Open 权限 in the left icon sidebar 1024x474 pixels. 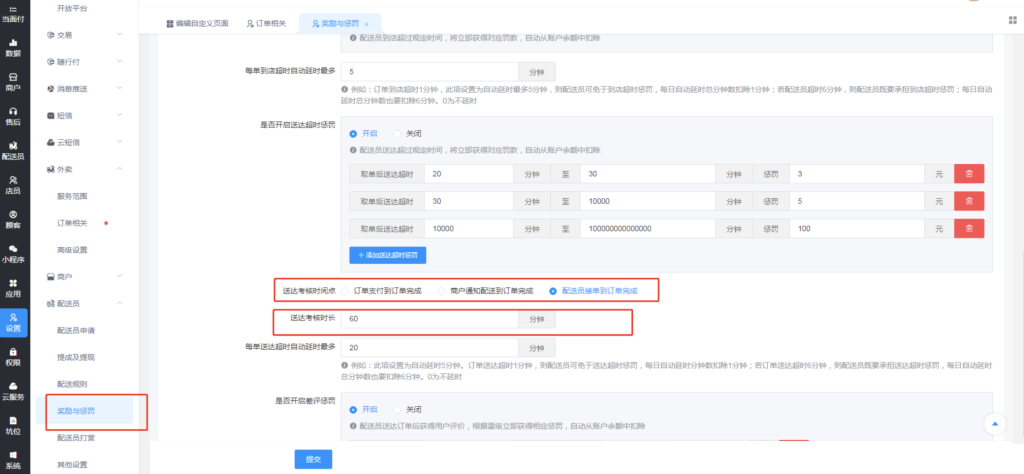[x=13, y=356]
